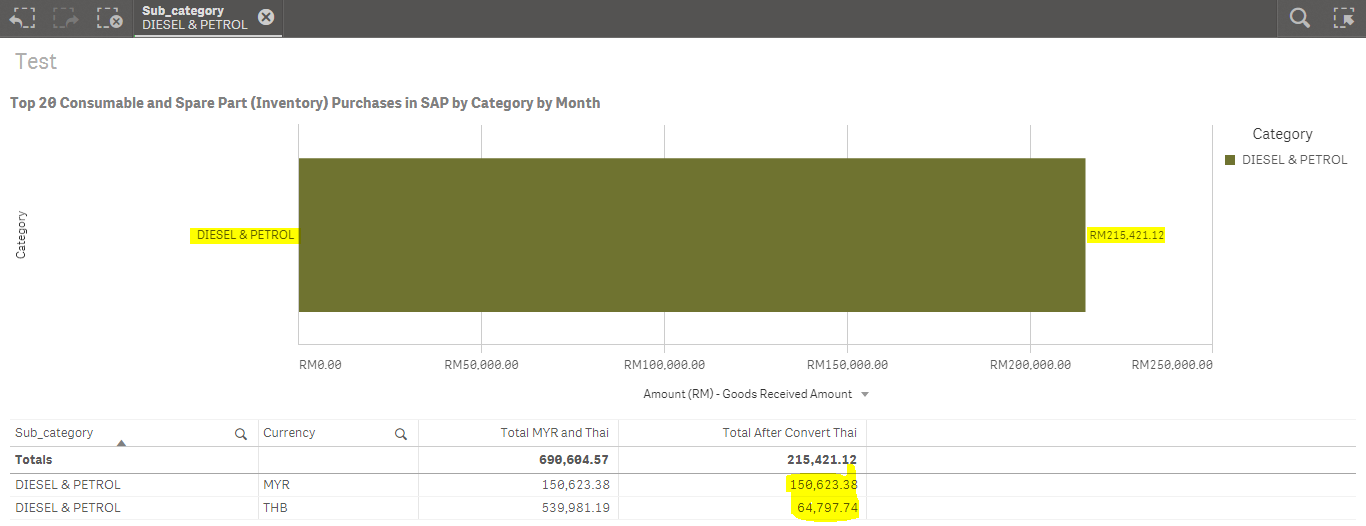The image size is (1366, 526).
Task: Click the Currency column header
Action: pos(289,433)
